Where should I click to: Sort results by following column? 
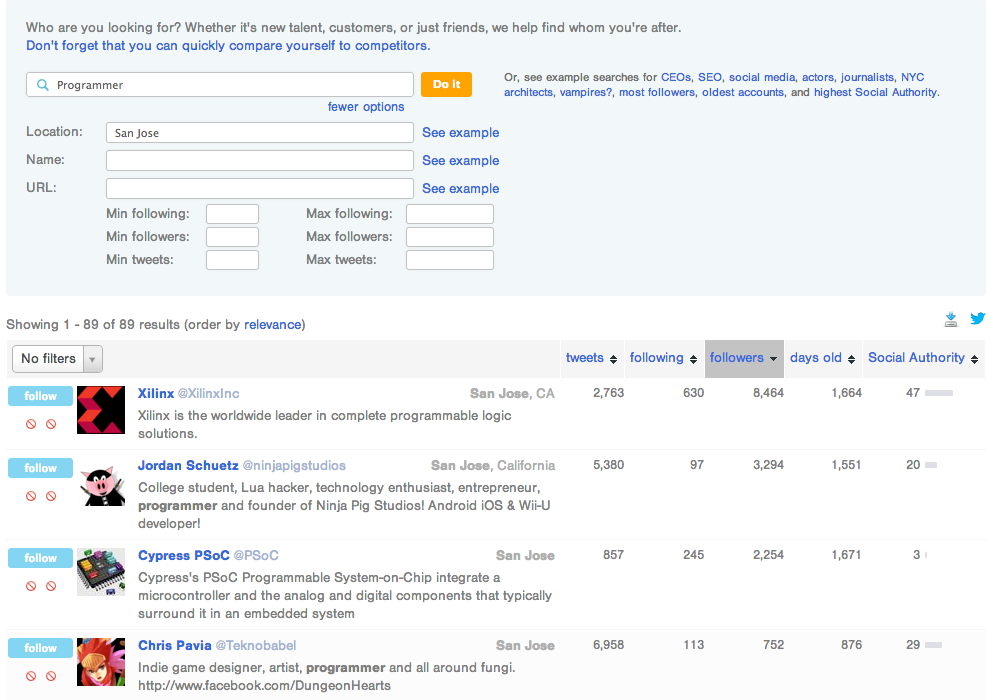[x=664, y=358]
